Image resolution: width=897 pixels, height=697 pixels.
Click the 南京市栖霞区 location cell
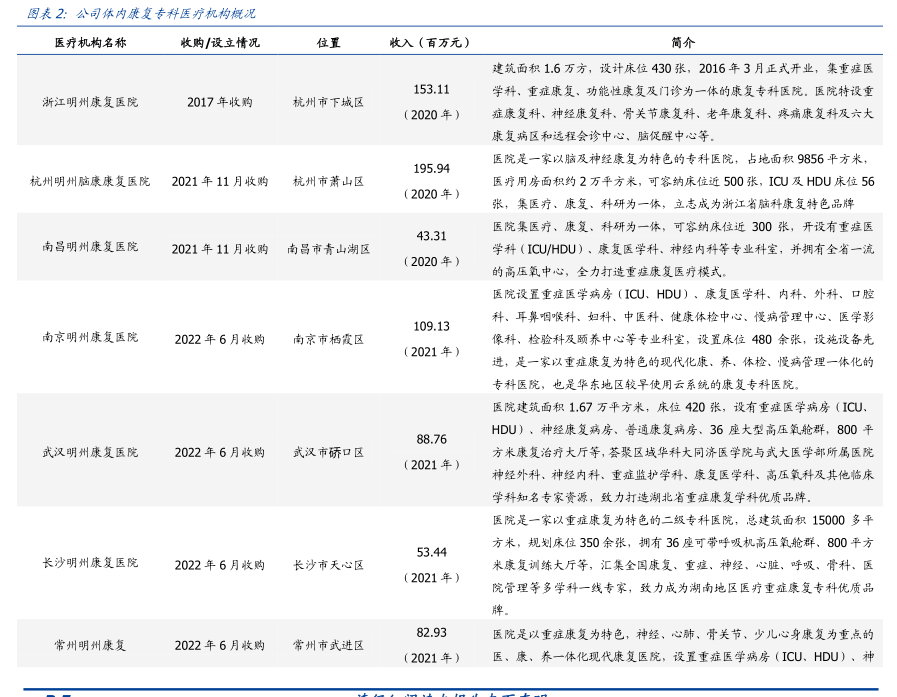point(328,339)
